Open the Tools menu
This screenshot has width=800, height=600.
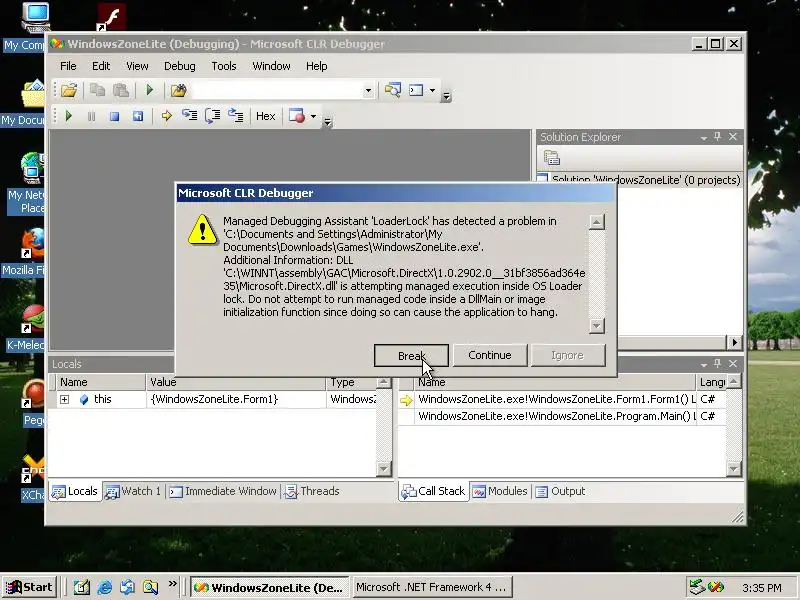coord(224,66)
